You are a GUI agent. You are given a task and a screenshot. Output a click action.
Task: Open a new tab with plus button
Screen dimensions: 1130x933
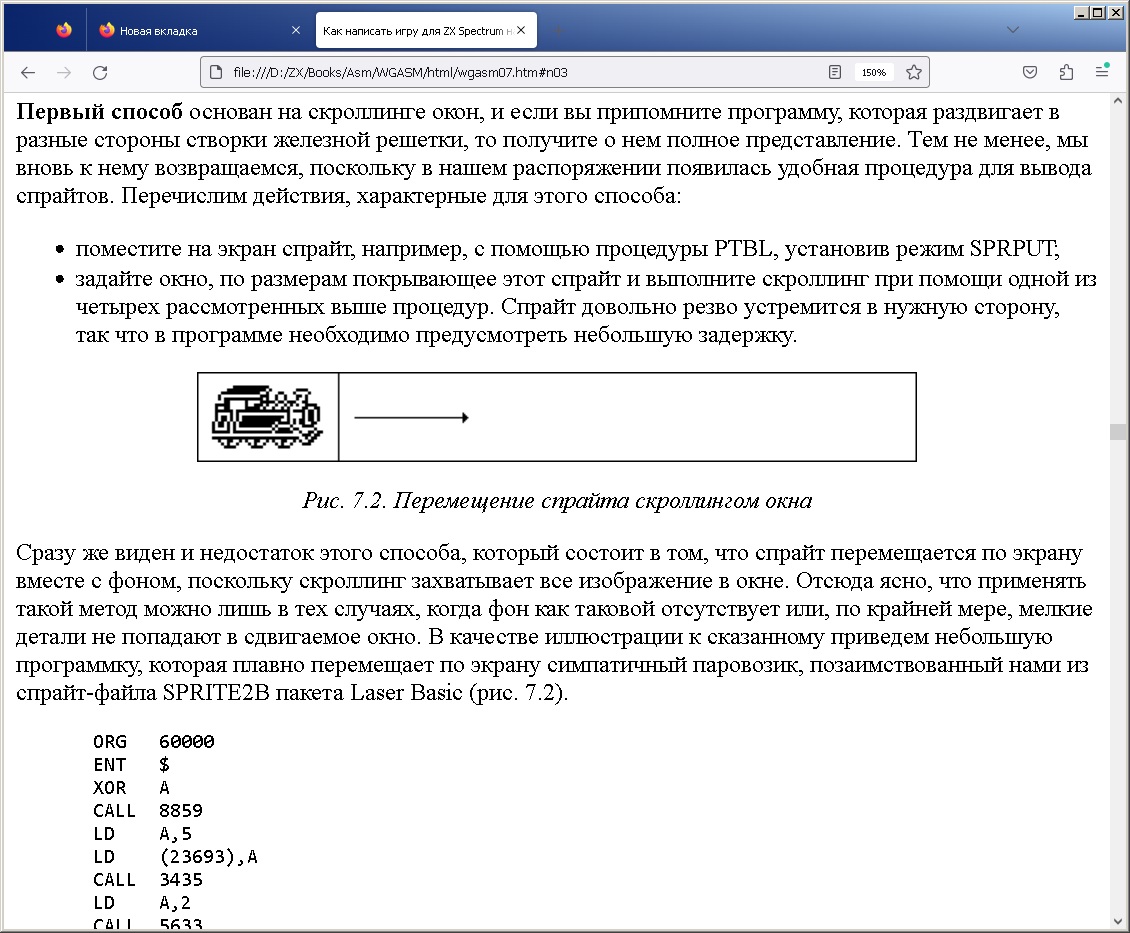pyautogui.click(x=559, y=30)
